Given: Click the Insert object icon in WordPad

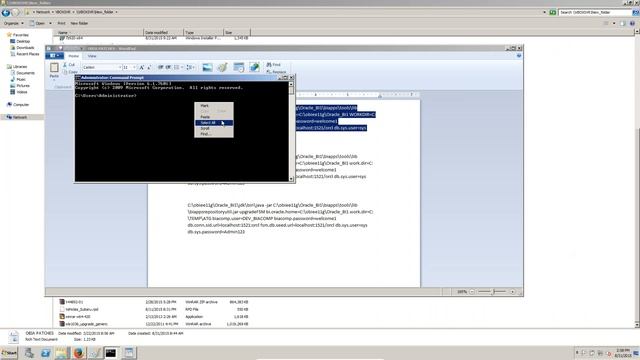Looking at the screenshot, I should pyautogui.click(x=254, y=67).
